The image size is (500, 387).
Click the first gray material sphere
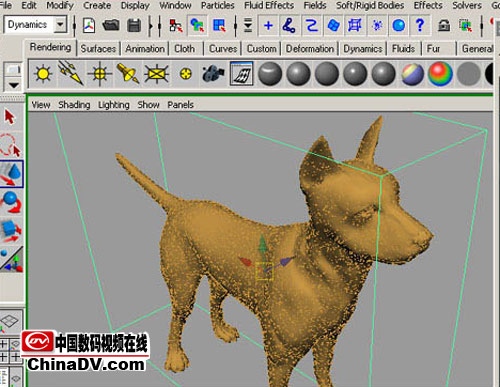[x=270, y=74]
